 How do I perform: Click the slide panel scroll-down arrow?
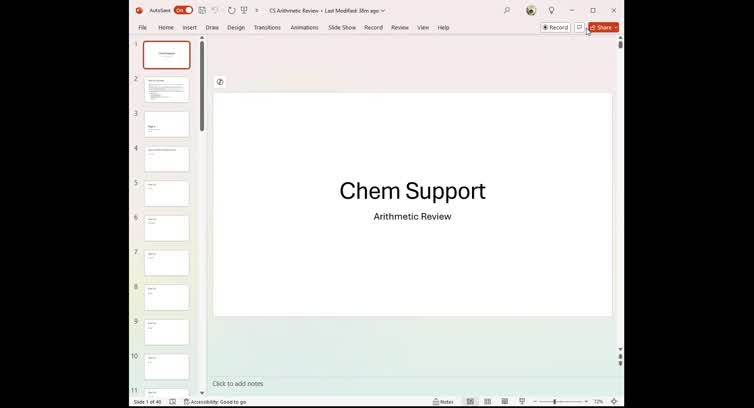[x=202, y=393]
